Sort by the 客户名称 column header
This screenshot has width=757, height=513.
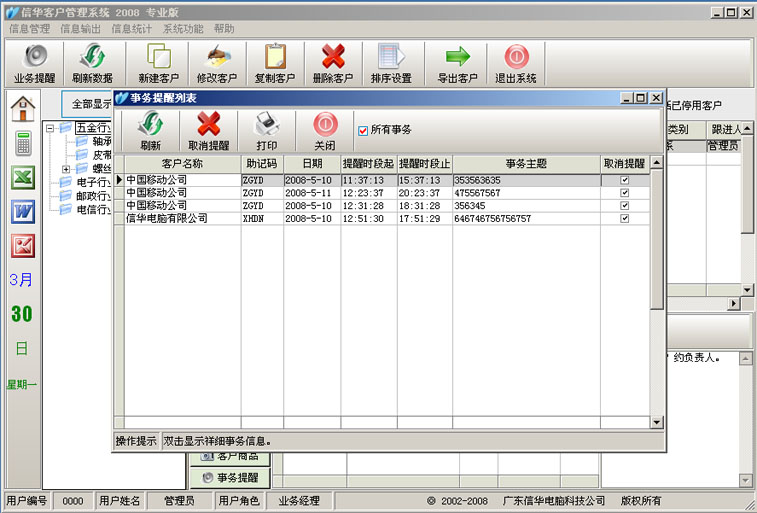182,164
